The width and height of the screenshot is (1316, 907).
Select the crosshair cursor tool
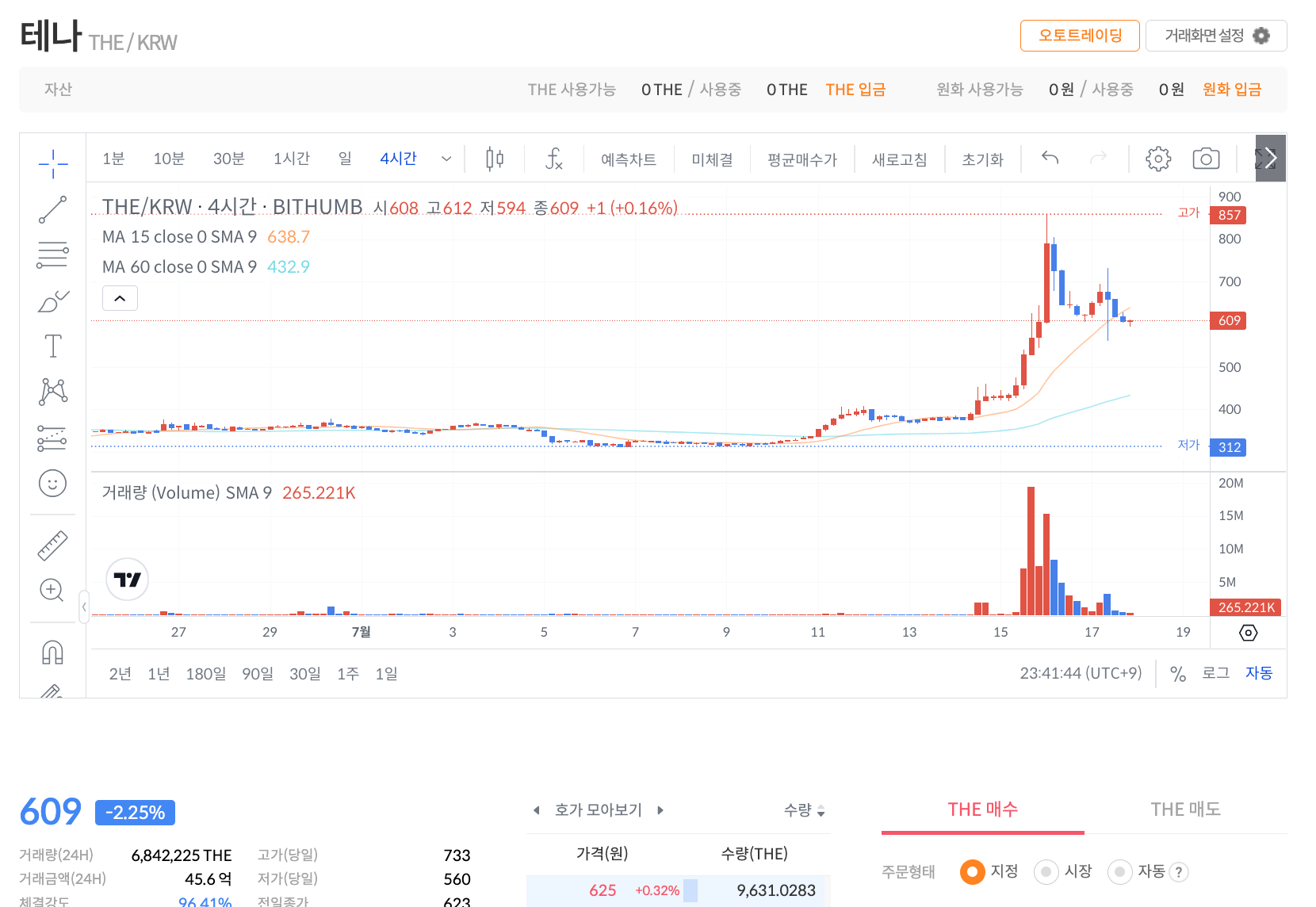pyautogui.click(x=53, y=163)
